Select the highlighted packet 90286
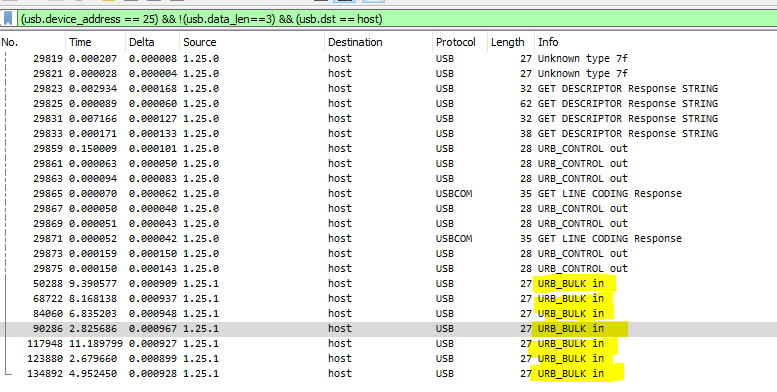Image resolution: width=777 pixels, height=392 pixels. click(388, 329)
